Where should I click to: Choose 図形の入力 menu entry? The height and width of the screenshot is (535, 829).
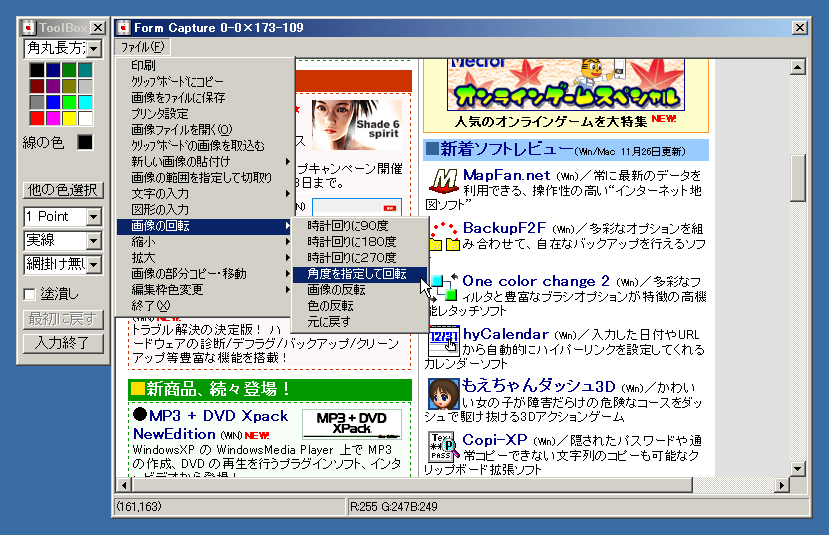(205, 210)
